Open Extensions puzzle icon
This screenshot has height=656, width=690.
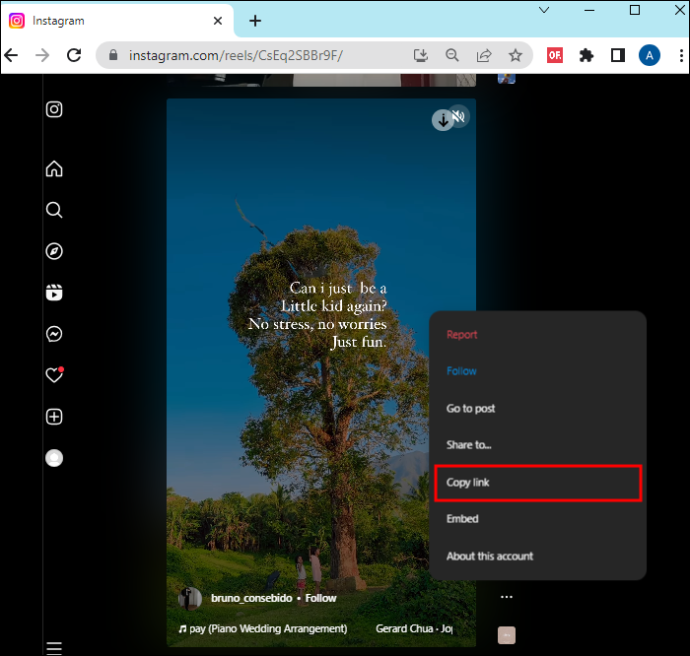[586, 55]
